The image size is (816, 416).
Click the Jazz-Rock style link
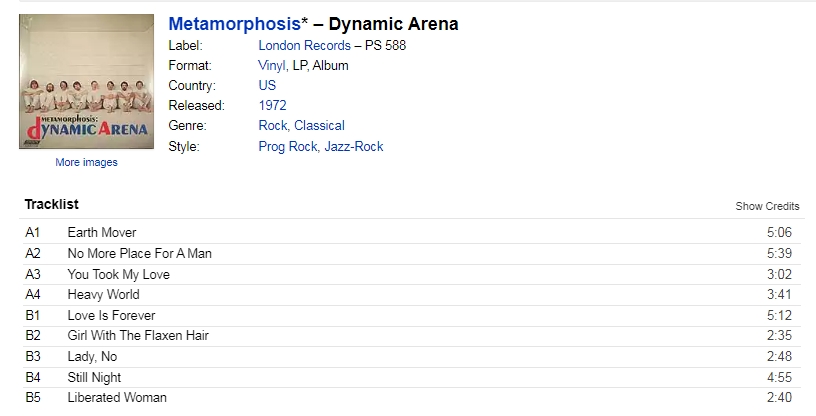point(354,146)
